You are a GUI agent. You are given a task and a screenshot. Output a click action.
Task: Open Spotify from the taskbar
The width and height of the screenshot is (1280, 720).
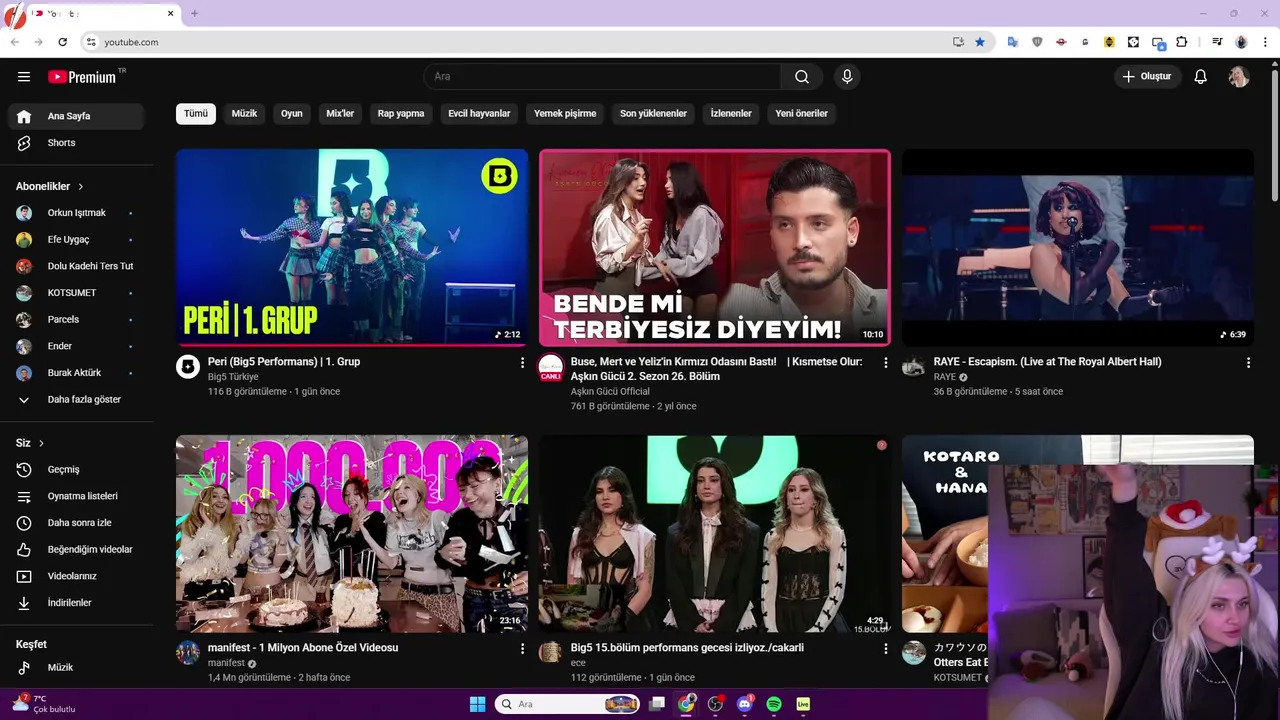click(x=773, y=704)
